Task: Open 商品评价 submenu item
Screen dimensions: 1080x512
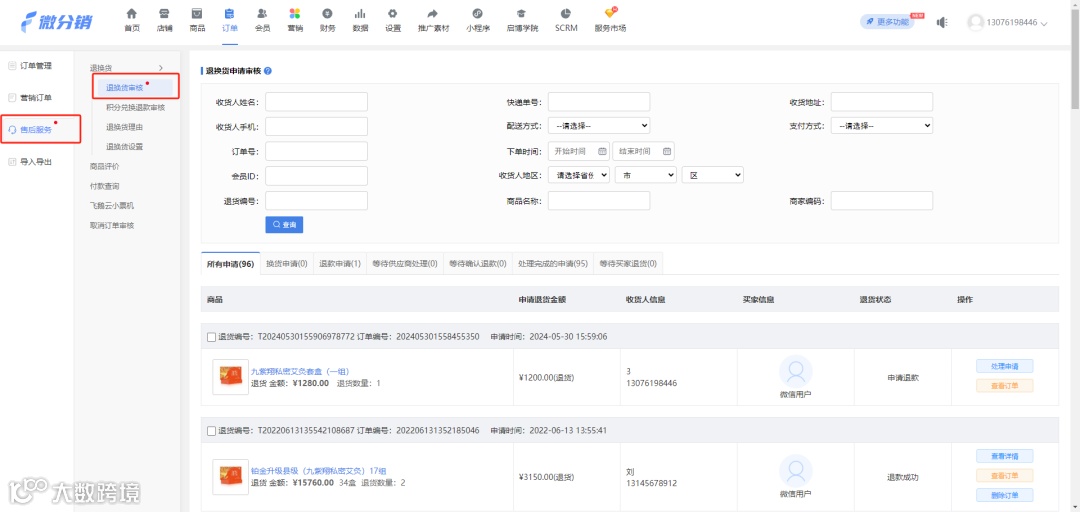Action: [105, 166]
